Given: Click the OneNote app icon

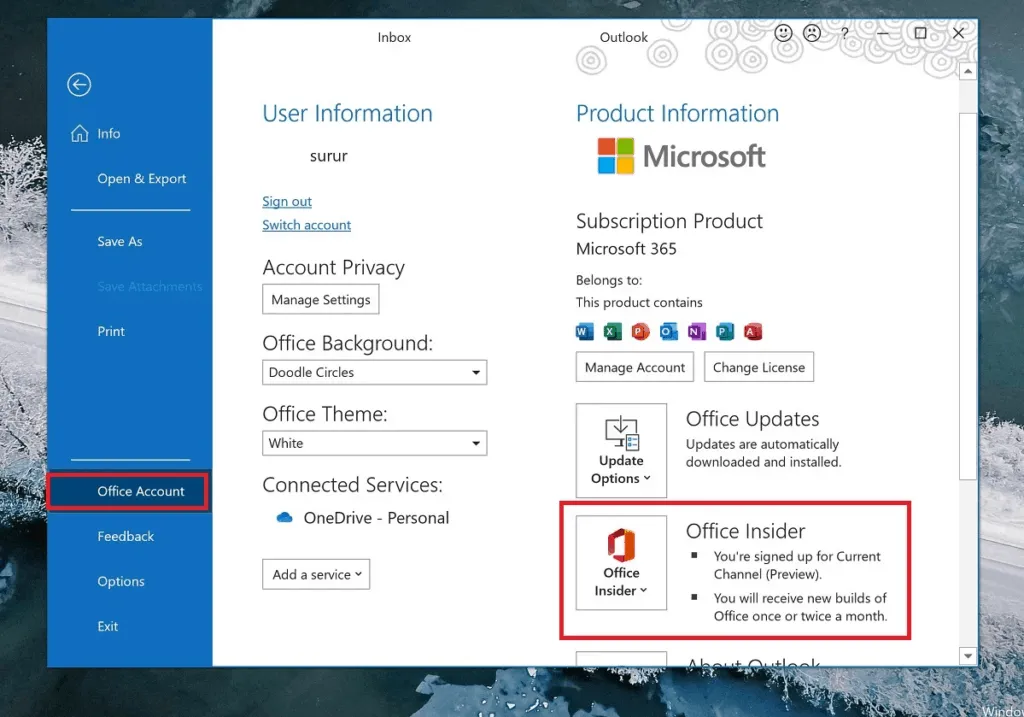Looking at the screenshot, I should pyautogui.click(x=697, y=332).
